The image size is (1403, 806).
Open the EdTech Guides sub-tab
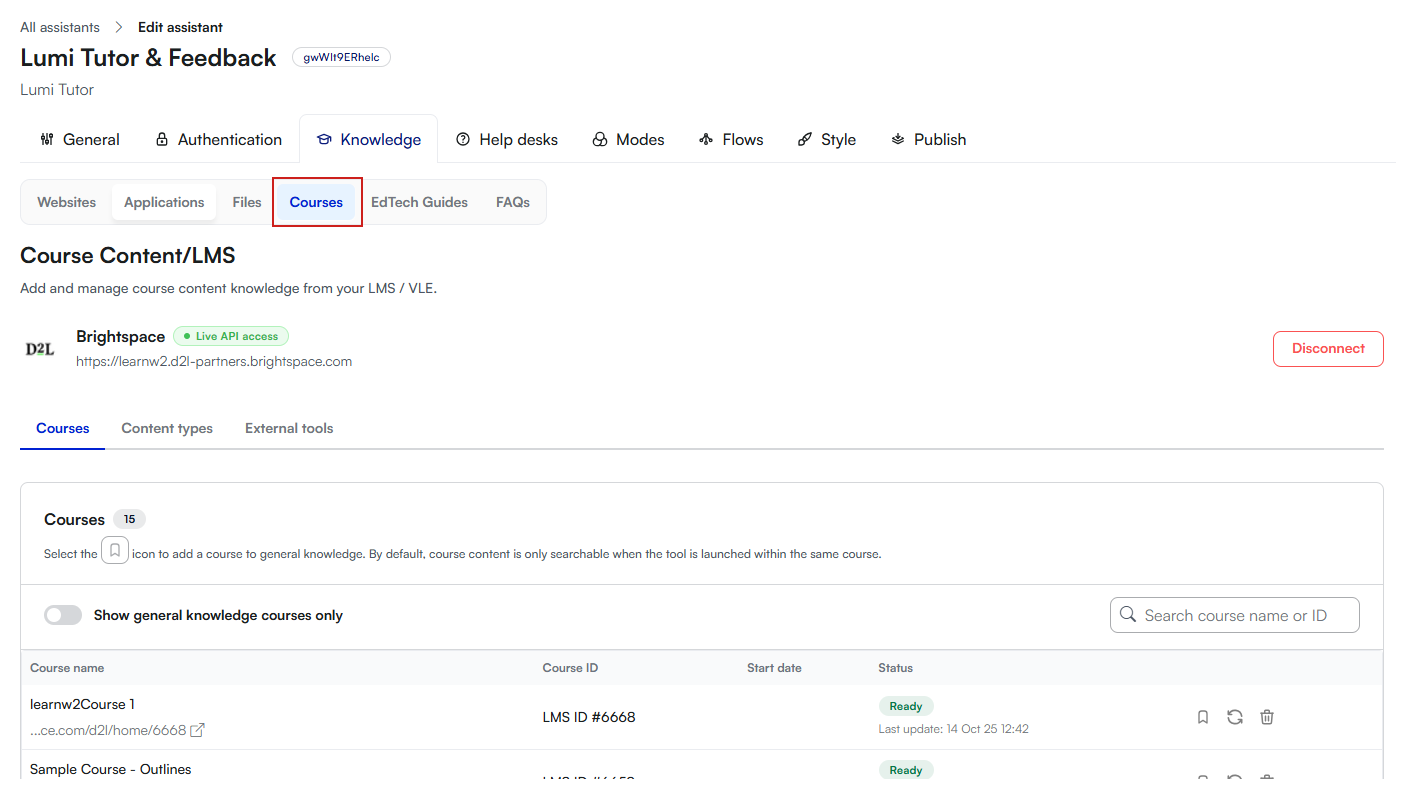point(419,202)
